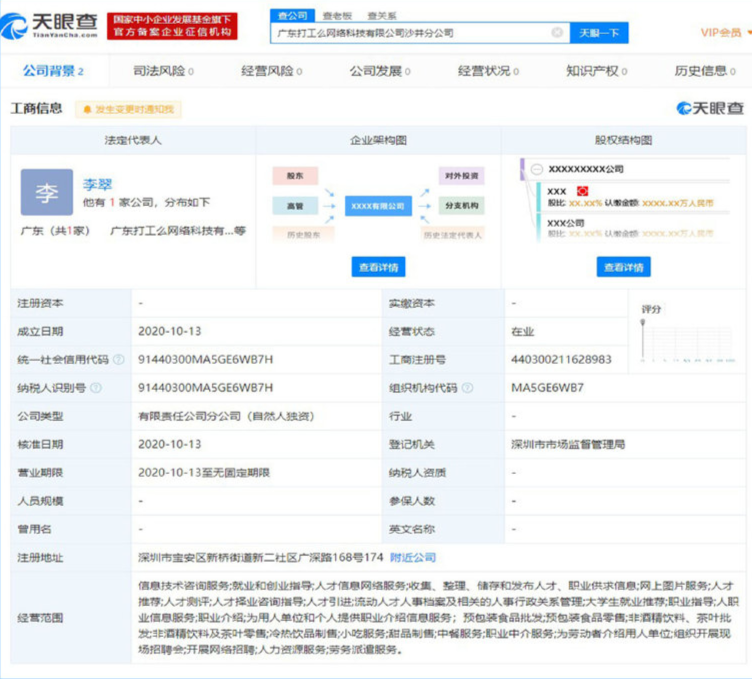The image size is (752, 679).
Task: Switch to the 查公司 search tab
Action: tap(293, 16)
